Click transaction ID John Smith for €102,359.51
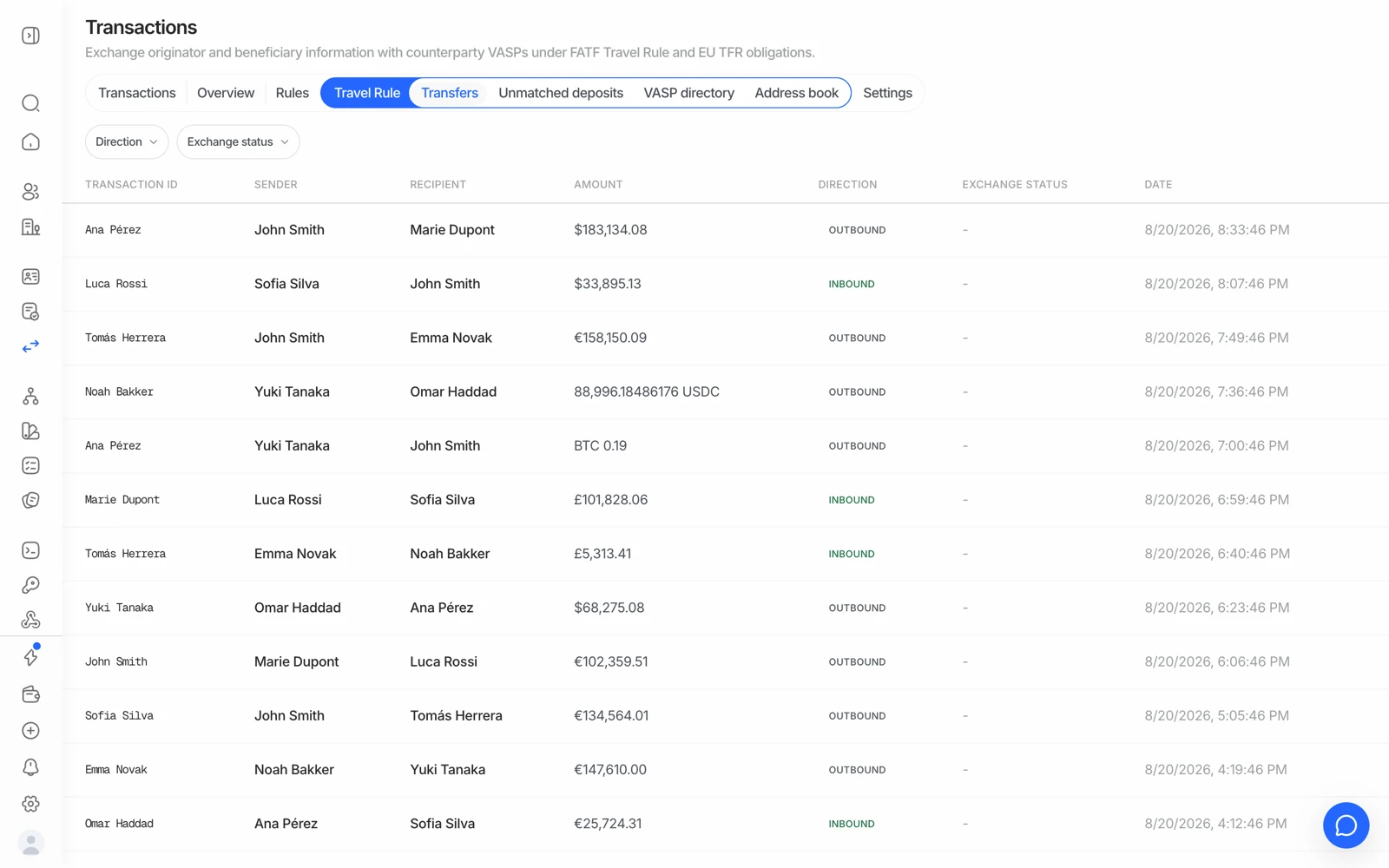 [116, 661]
